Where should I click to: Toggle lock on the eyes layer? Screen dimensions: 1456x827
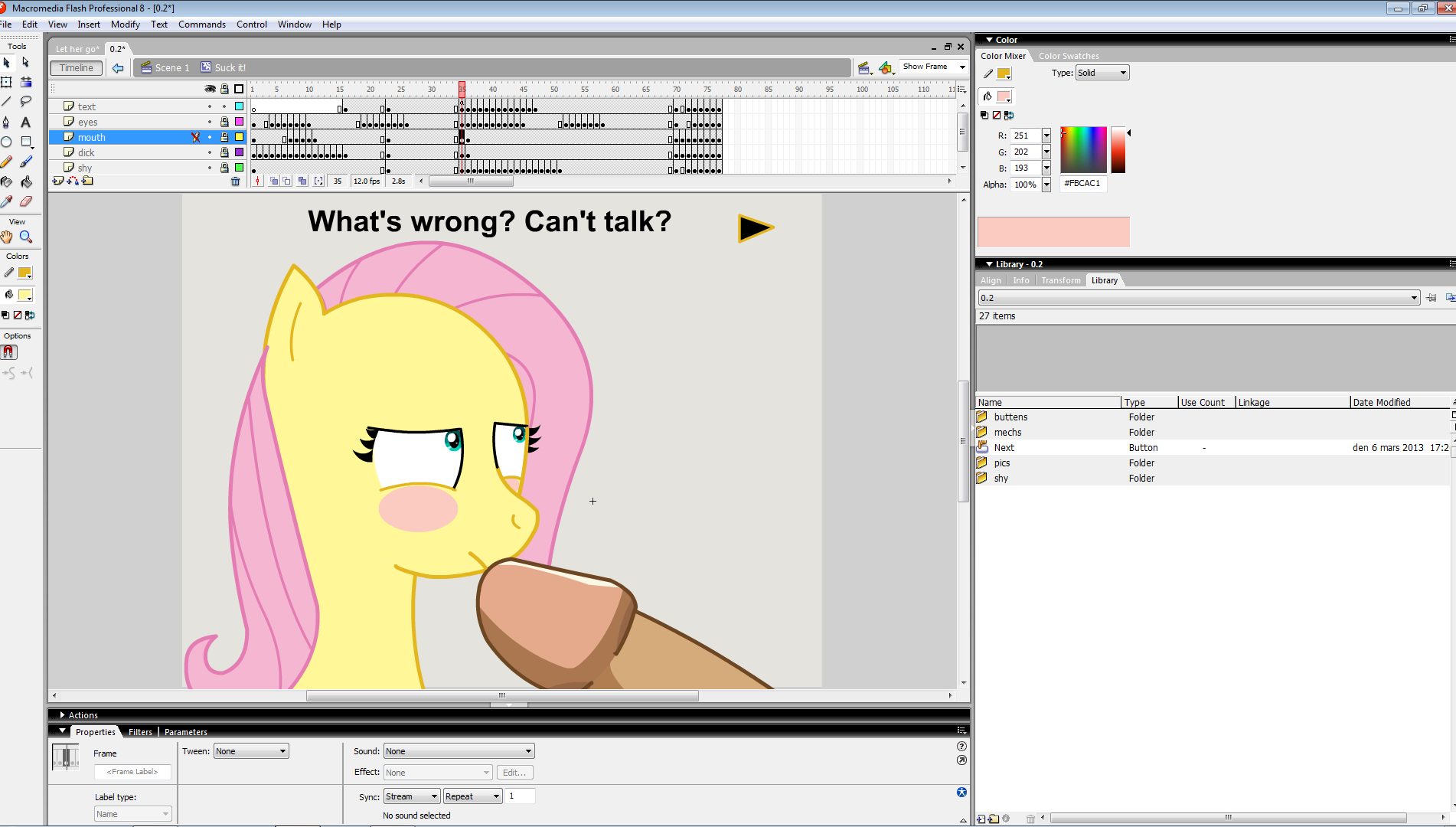click(224, 122)
